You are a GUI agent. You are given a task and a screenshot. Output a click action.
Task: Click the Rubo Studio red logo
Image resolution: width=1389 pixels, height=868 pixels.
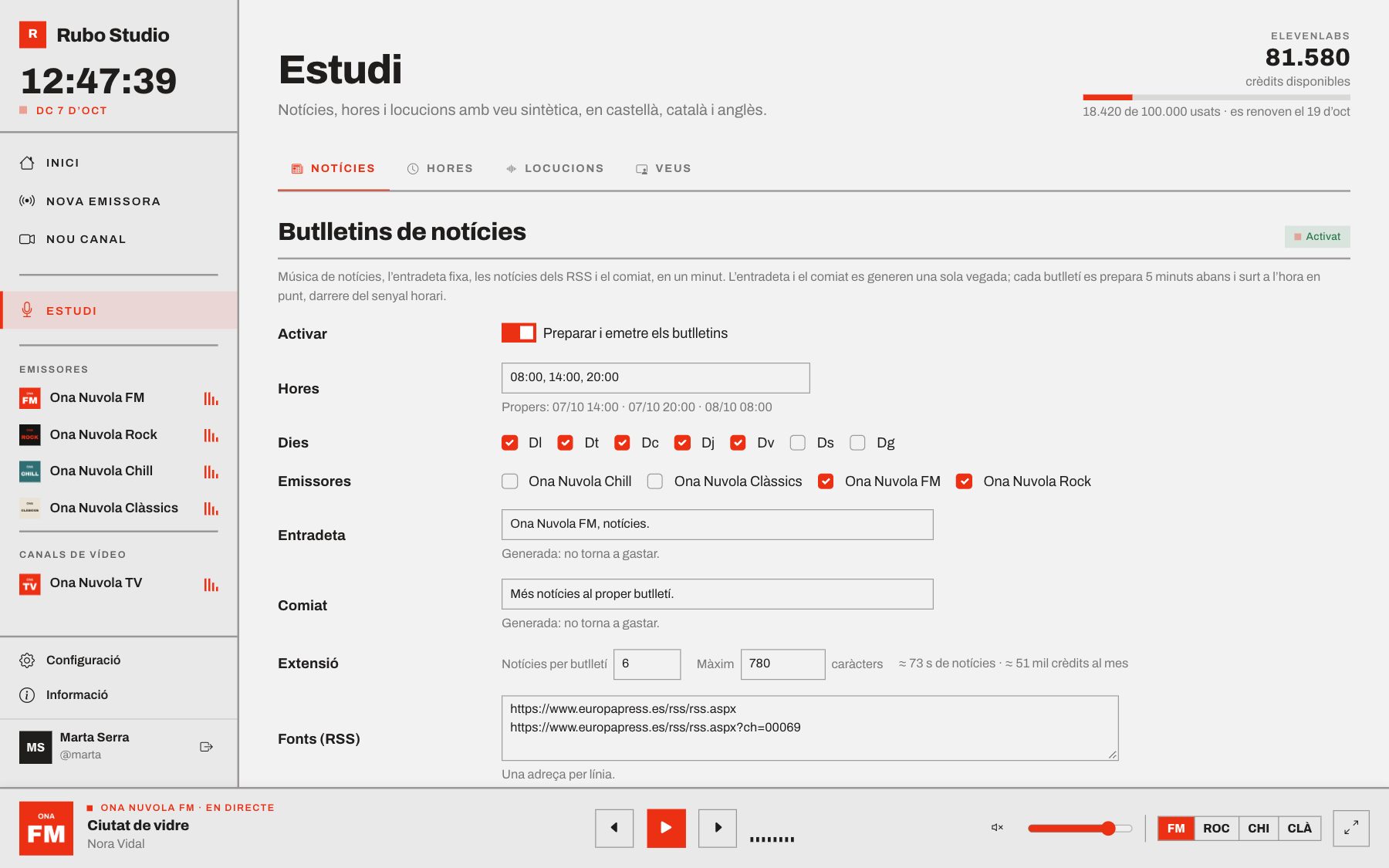pyautogui.click(x=32, y=35)
